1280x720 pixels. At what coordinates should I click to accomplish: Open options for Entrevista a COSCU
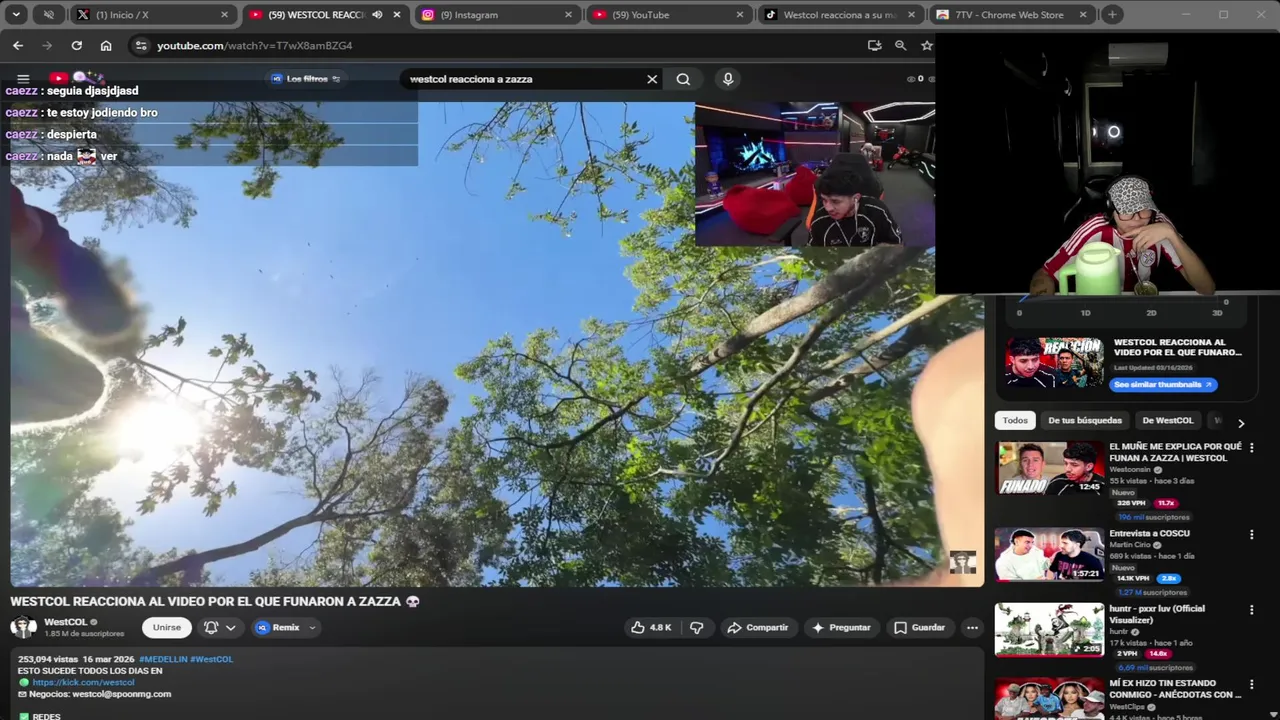(1251, 535)
